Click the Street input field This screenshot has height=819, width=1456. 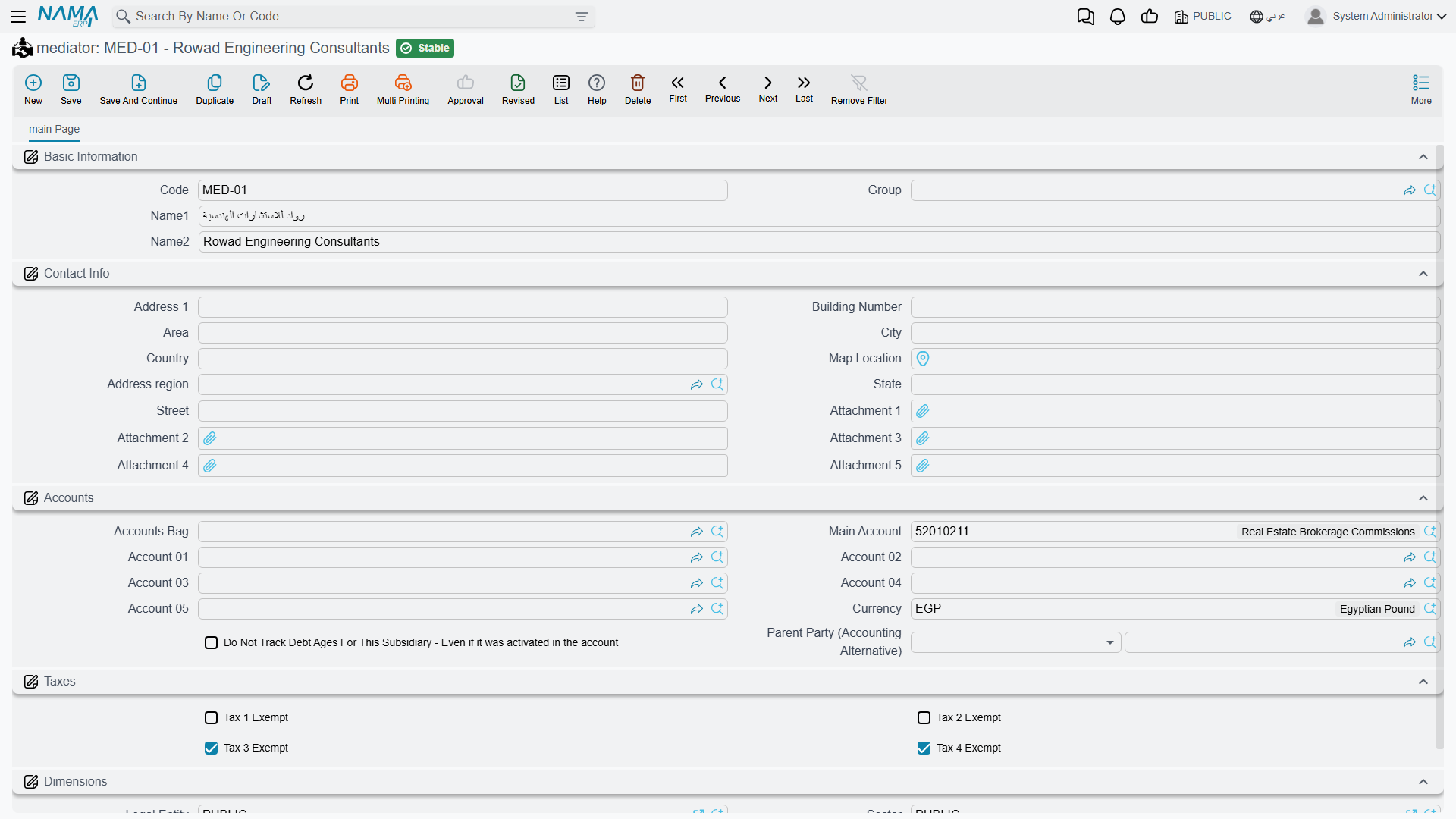pyautogui.click(x=463, y=411)
